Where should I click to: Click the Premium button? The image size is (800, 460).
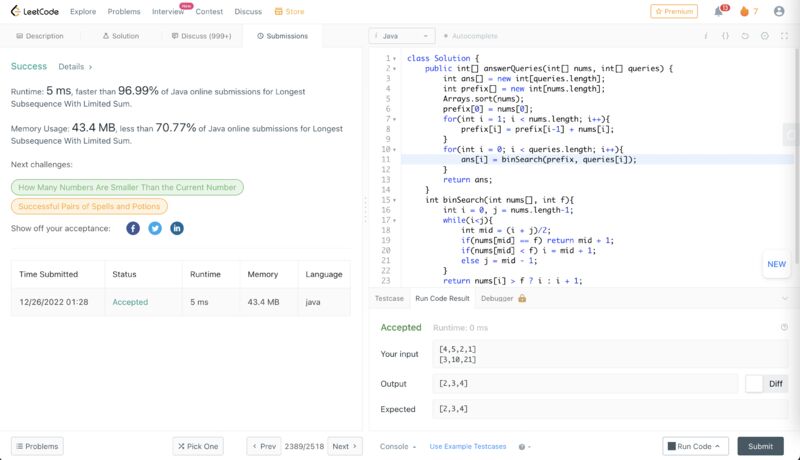[x=673, y=11]
